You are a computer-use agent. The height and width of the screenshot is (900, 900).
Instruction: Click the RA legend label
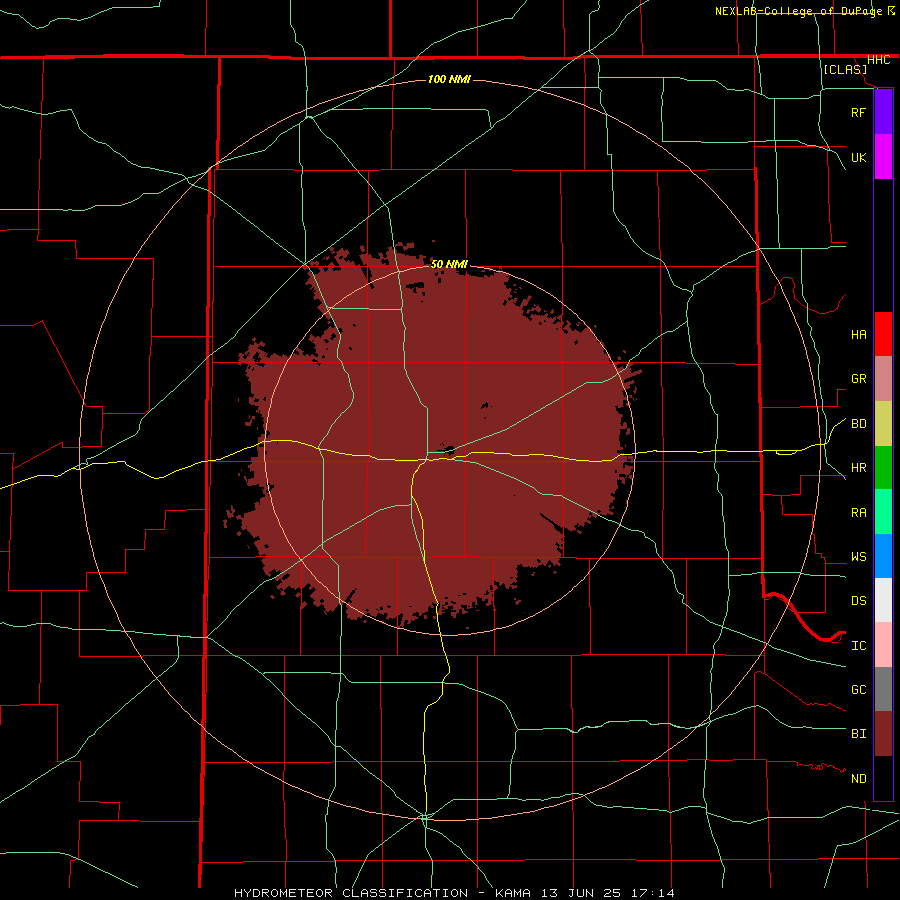tap(858, 513)
